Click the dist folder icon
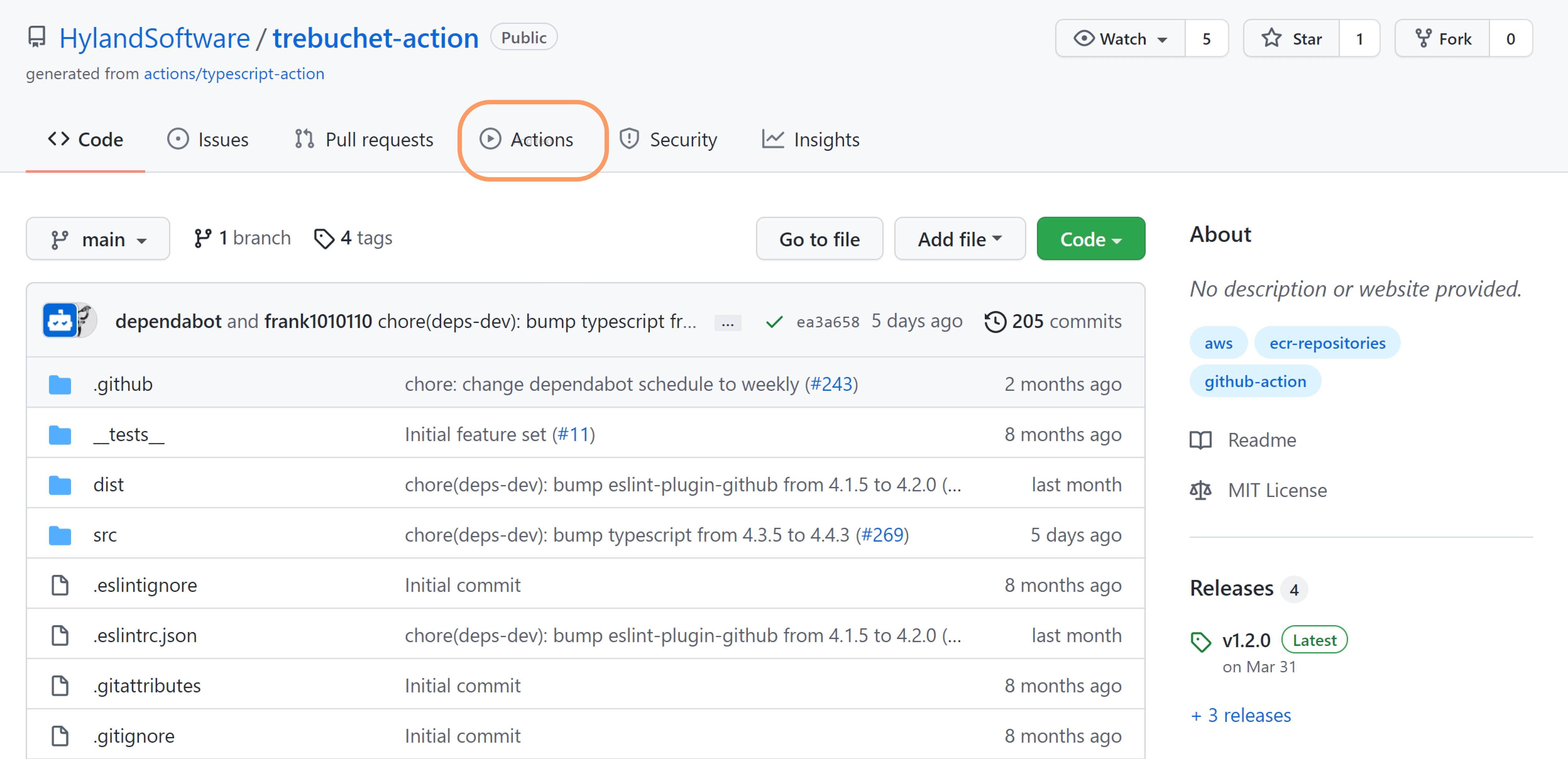 (60, 484)
